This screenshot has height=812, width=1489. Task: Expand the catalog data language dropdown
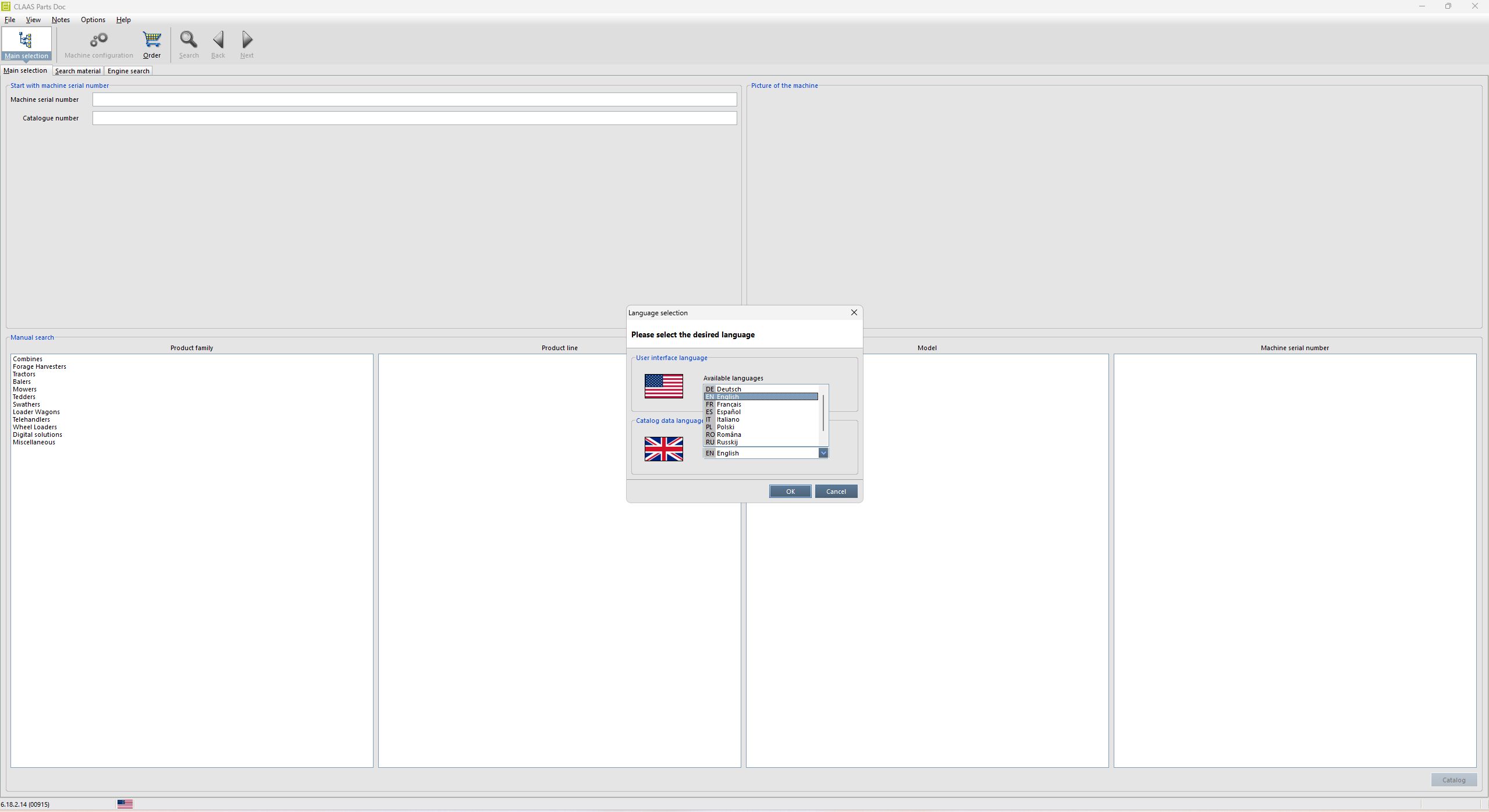point(823,453)
